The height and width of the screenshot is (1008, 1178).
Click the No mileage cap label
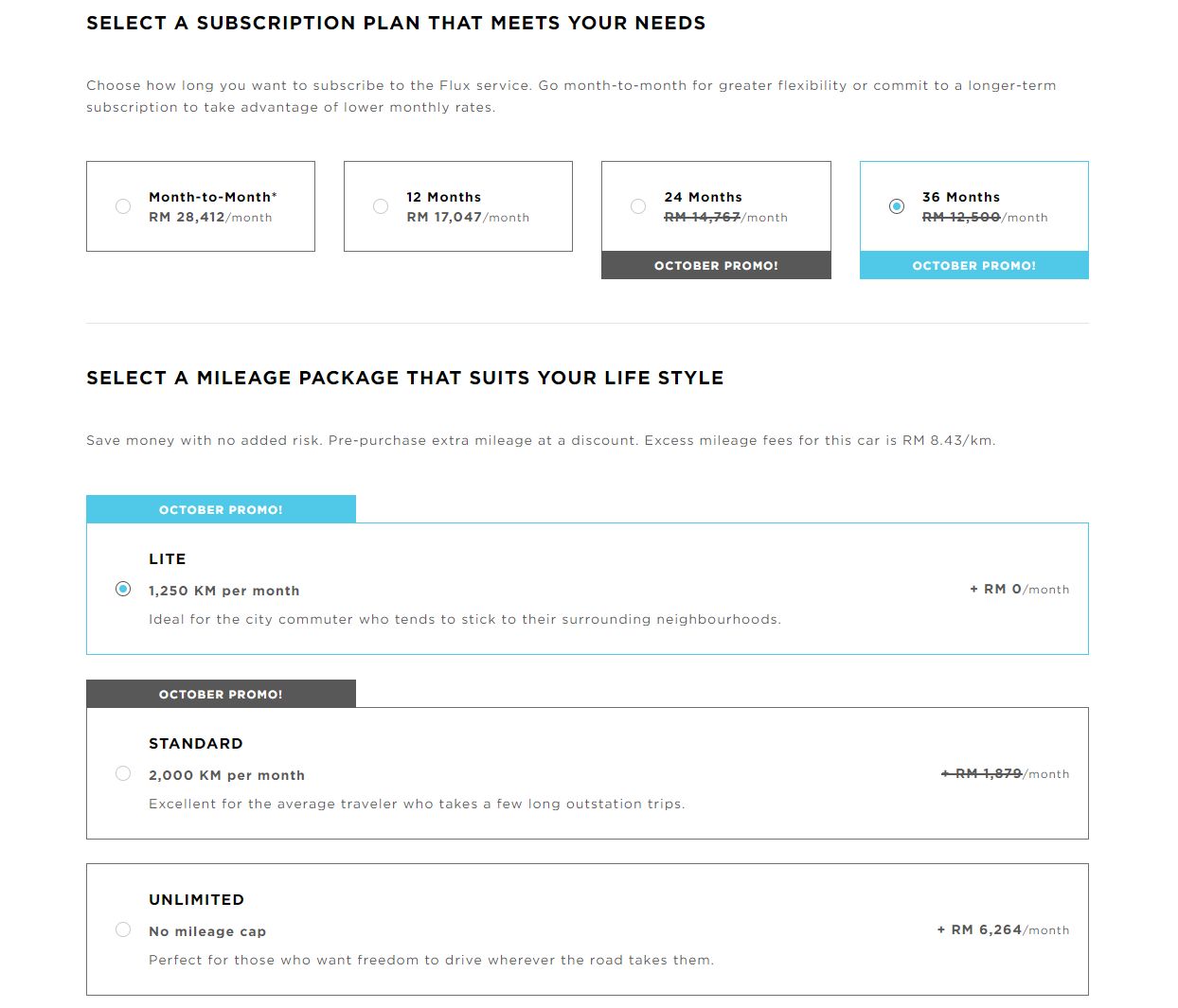207,931
